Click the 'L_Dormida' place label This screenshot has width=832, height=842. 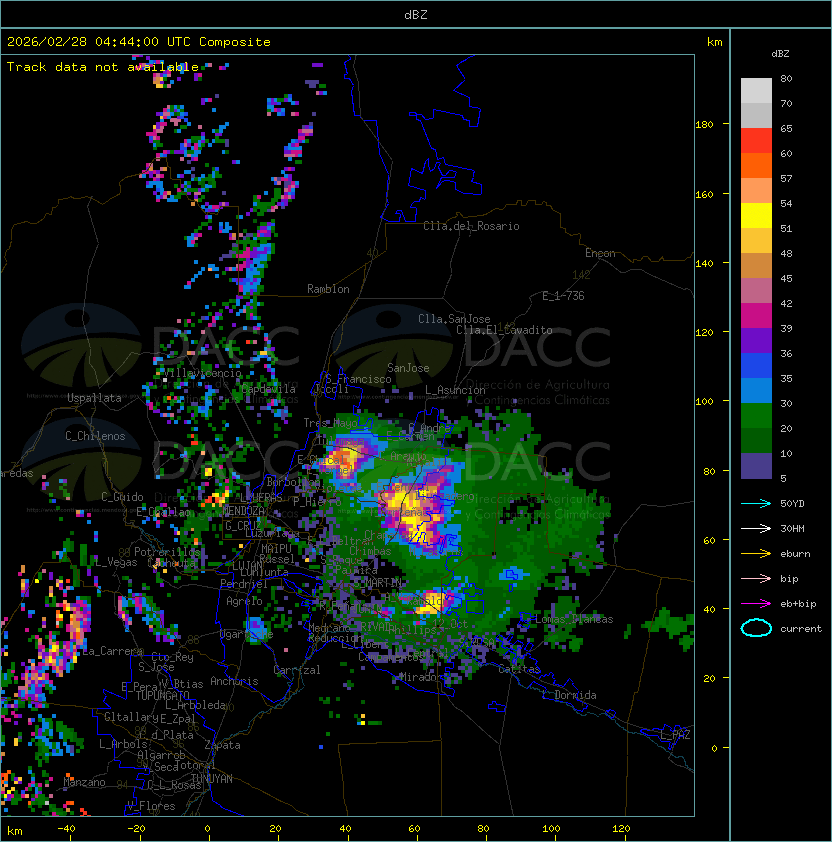[569, 695]
